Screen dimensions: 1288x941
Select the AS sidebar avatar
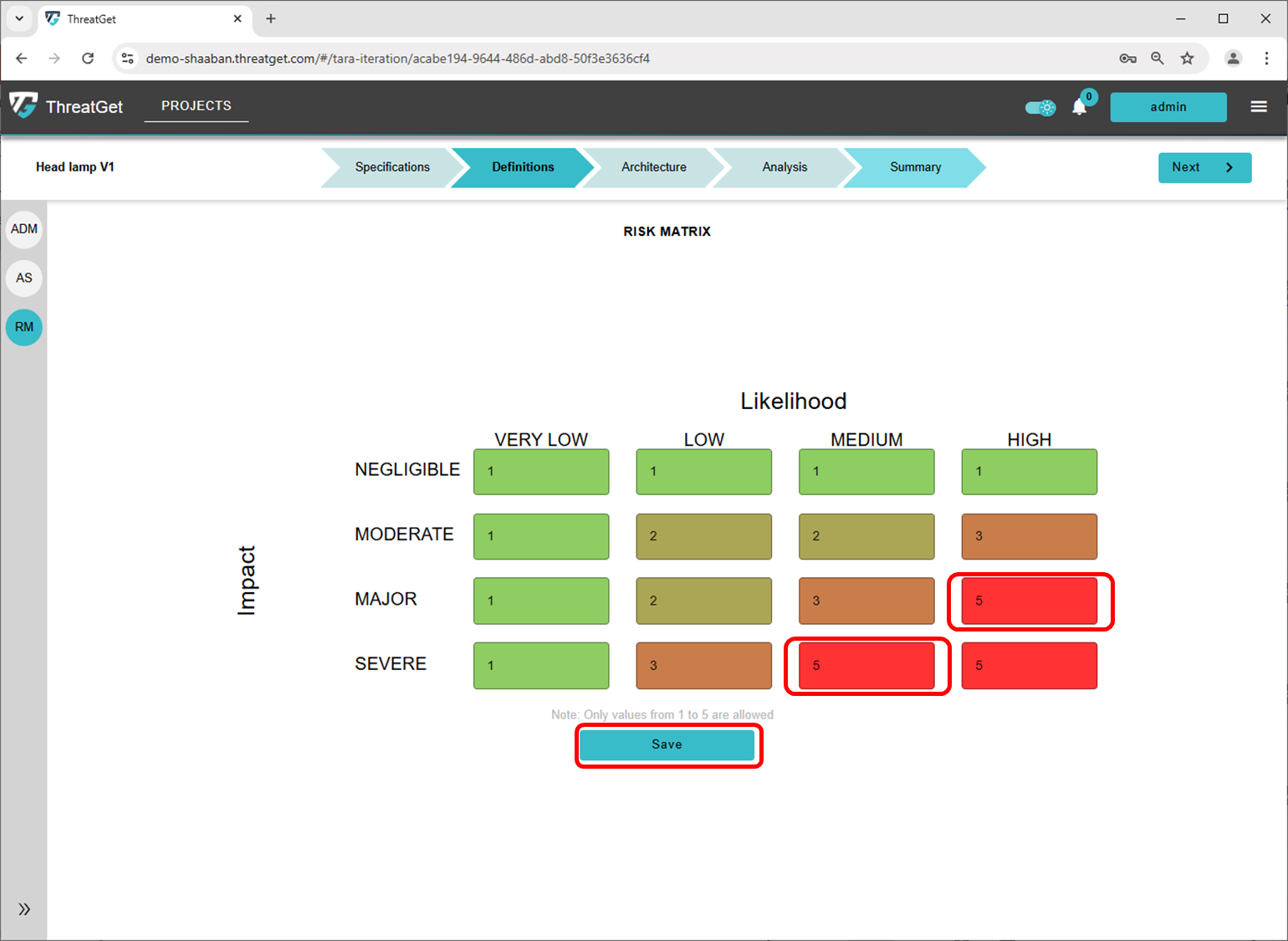tap(23, 278)
